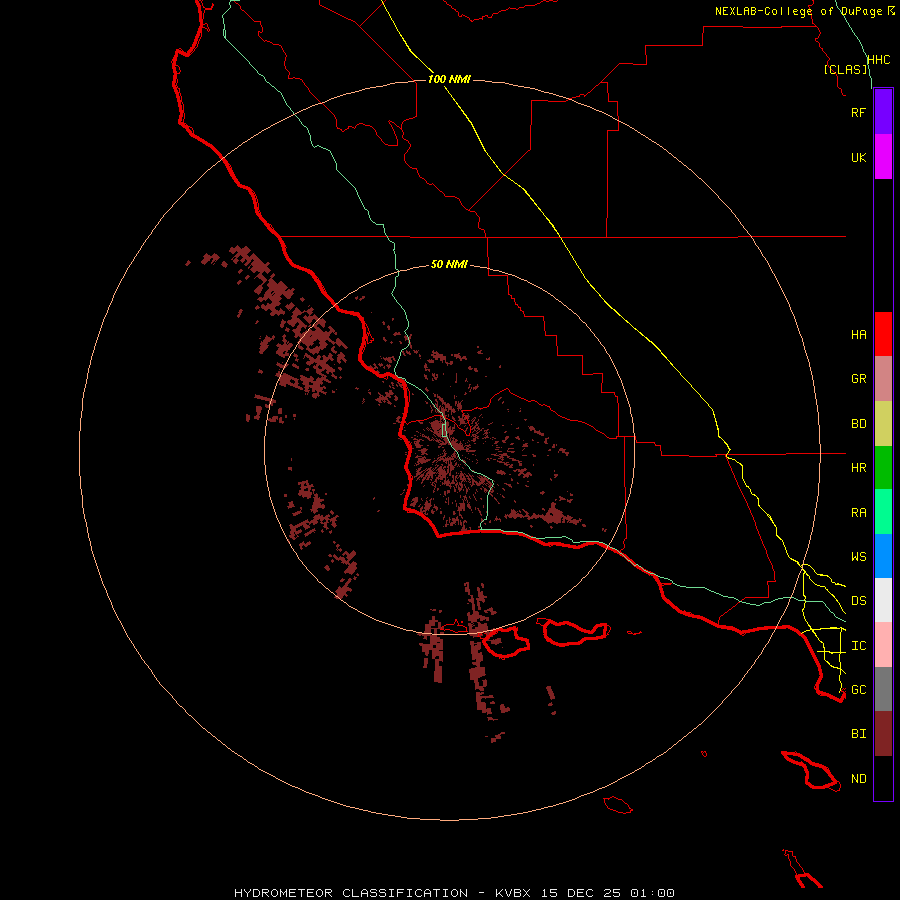Click the 50 NMI range ring label
Image resolution: width=900 pixels, height=900 pixels.
[449, 265]
